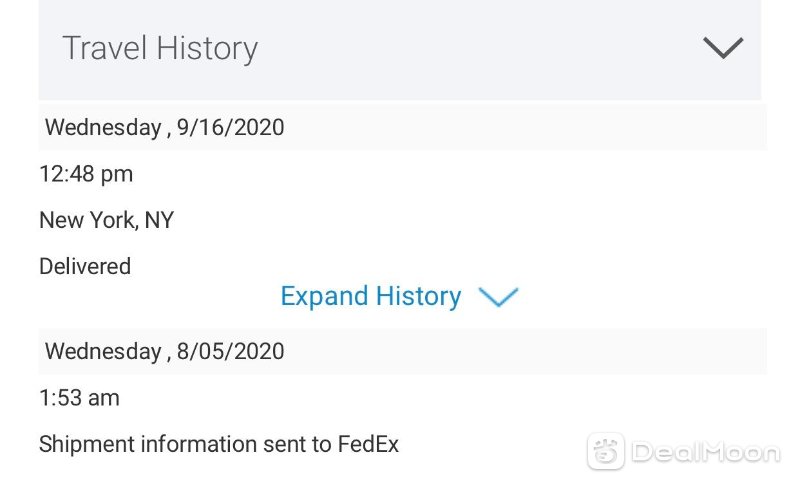This screenshot has height=484, width=800.
Task: Click the DealMoon watermark text
Action: [x=706, y=452]
